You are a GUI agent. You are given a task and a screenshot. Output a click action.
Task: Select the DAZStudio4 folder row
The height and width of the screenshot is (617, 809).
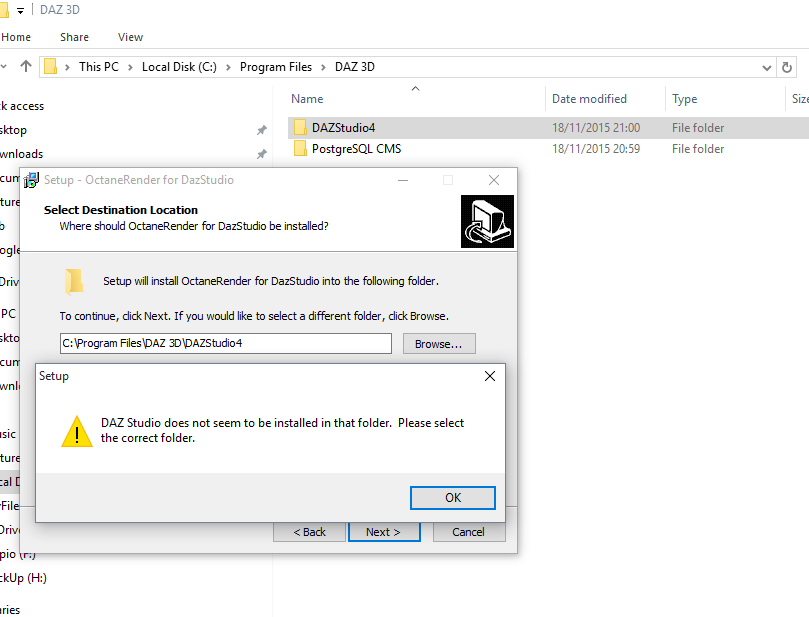click(x=548, y=128)
